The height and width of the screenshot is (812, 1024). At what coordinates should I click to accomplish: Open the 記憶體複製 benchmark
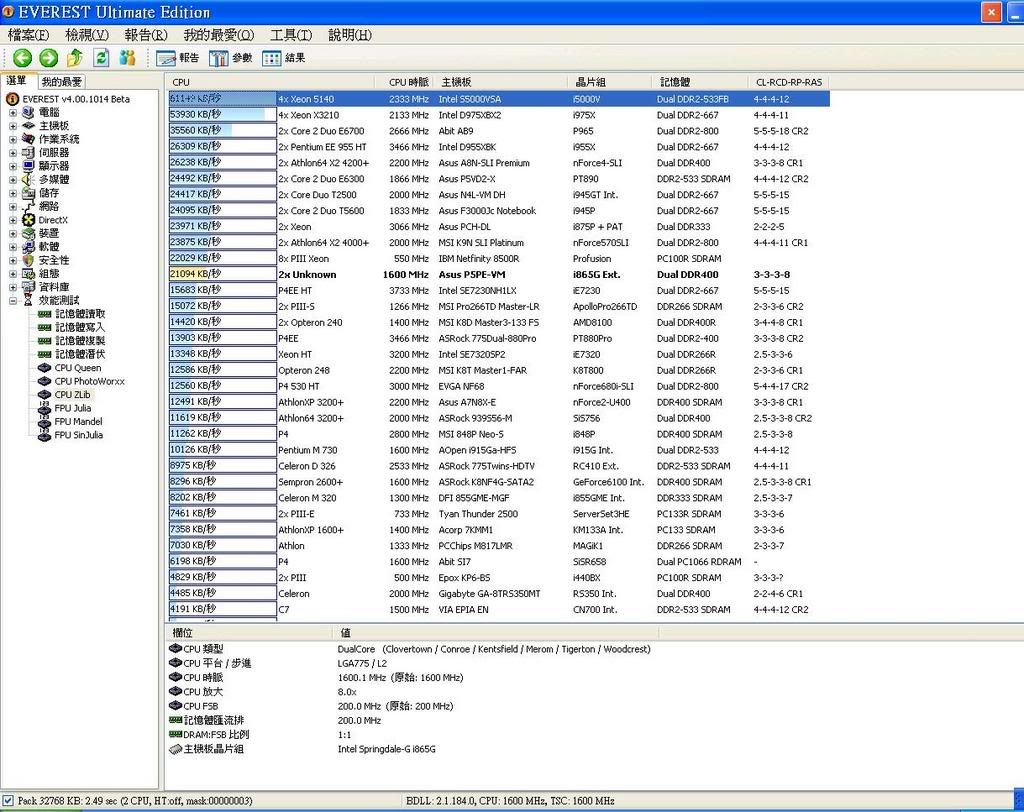tap(80, 341)
